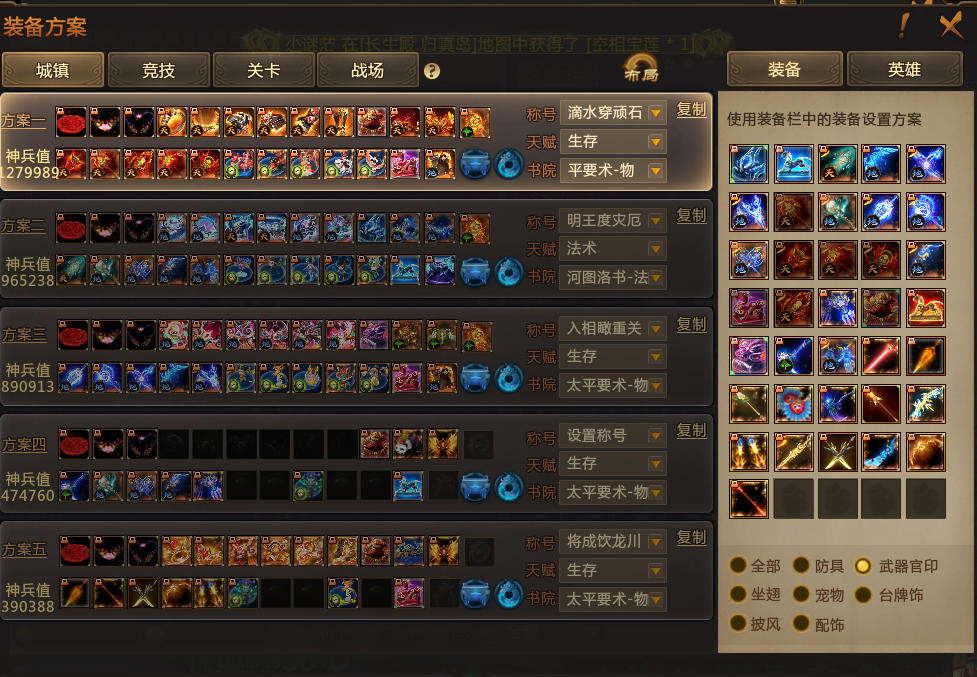Viewport: 977px width, 677px height.
Task: Open the 河图洛书-法 academy dropdown
Action: [613, 277]
